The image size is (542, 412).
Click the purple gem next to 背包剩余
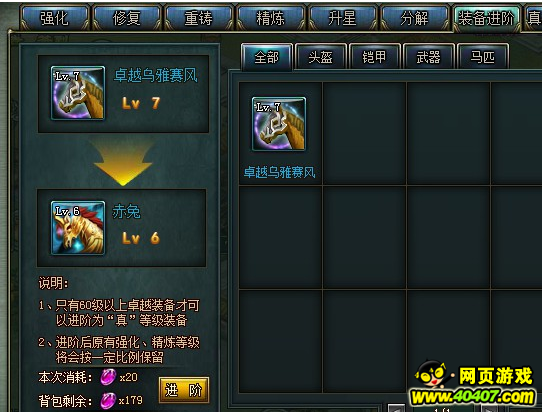pos(108,401)
